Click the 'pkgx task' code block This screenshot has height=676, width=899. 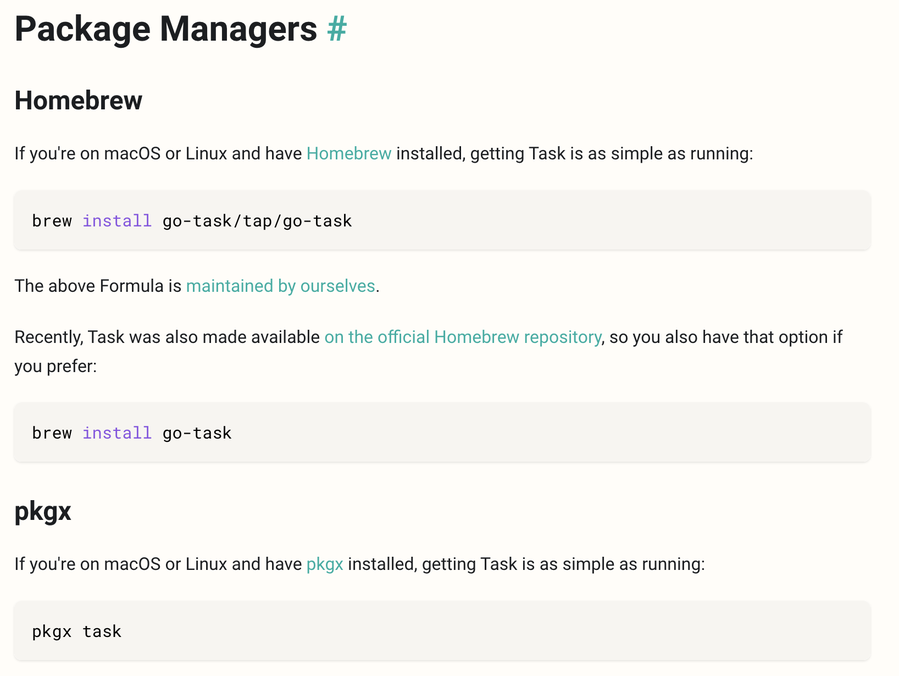[442, 631]
